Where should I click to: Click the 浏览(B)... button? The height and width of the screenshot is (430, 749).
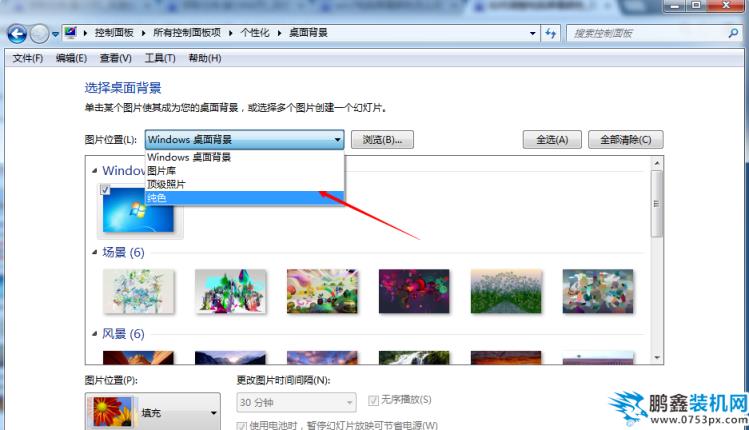(x=382, y=140)
